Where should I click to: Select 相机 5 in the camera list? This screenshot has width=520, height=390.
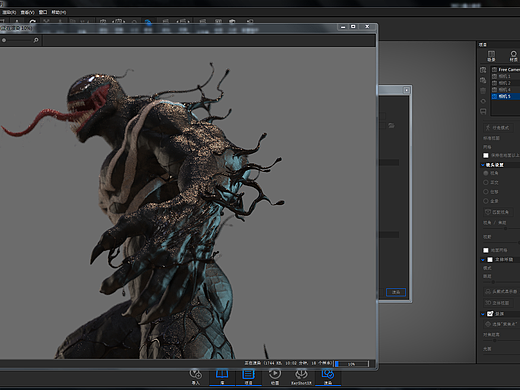pos(505,96)
